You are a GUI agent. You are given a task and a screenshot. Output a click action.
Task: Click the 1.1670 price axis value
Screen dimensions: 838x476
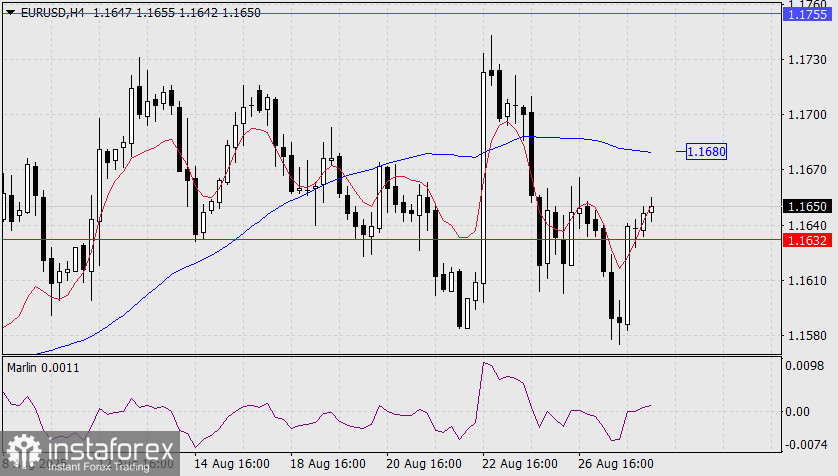pyautogui.click(x=807, y=169)
